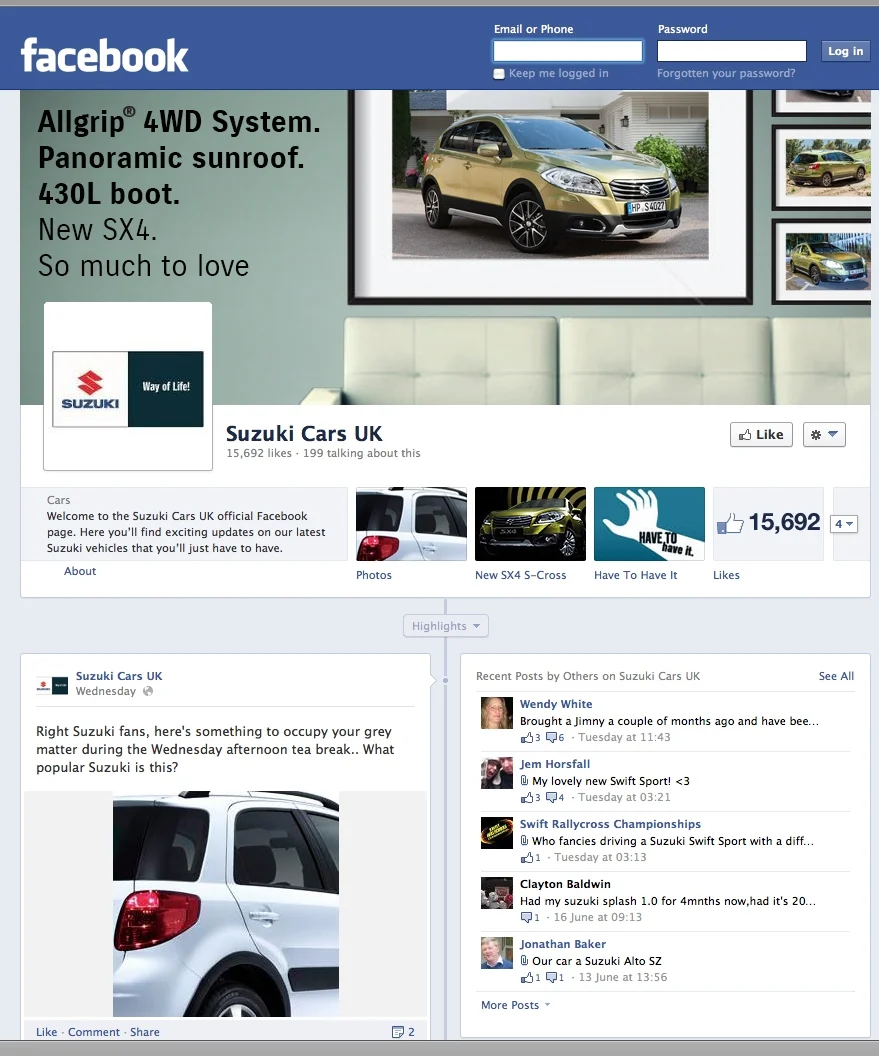The image size is (879, 1056).
Task: Click the thumbs-up icon under Clayton Baldwin's post
Action: [x=527, y=917]
